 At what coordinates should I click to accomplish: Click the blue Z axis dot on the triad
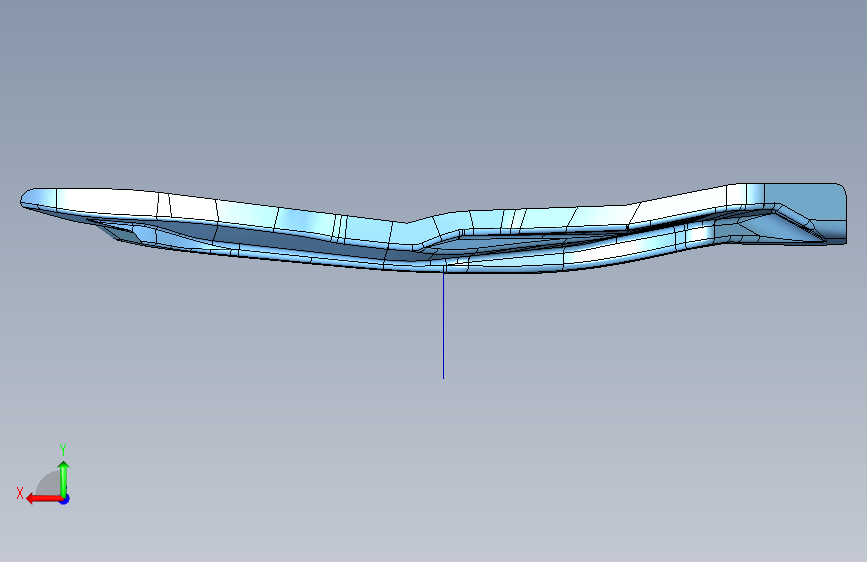point(65,499)
